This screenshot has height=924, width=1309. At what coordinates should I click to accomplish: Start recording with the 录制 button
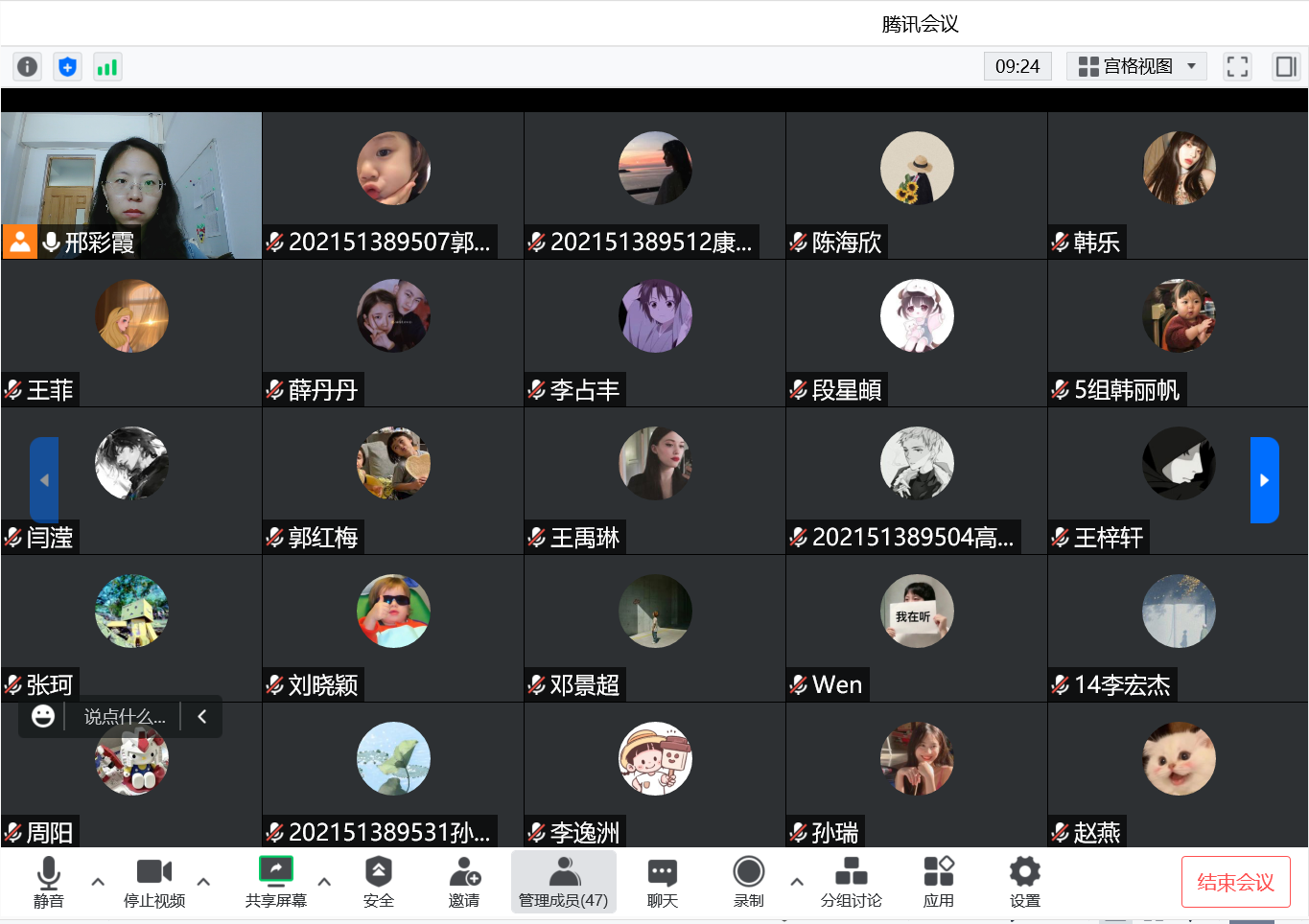click(x=748, y=882)
